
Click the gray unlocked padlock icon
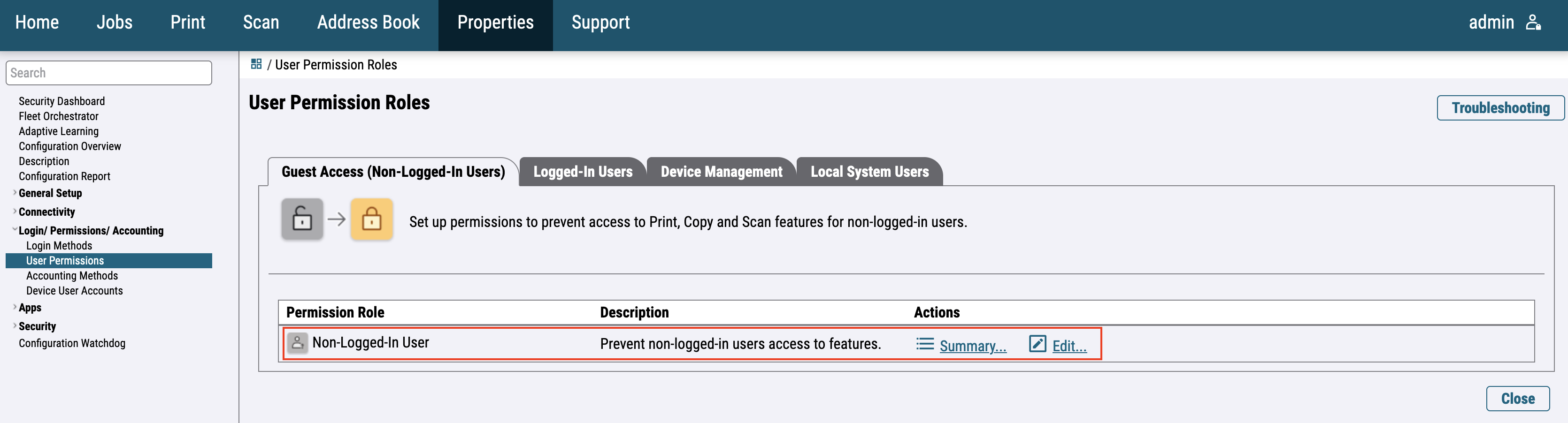click(302, 219)
